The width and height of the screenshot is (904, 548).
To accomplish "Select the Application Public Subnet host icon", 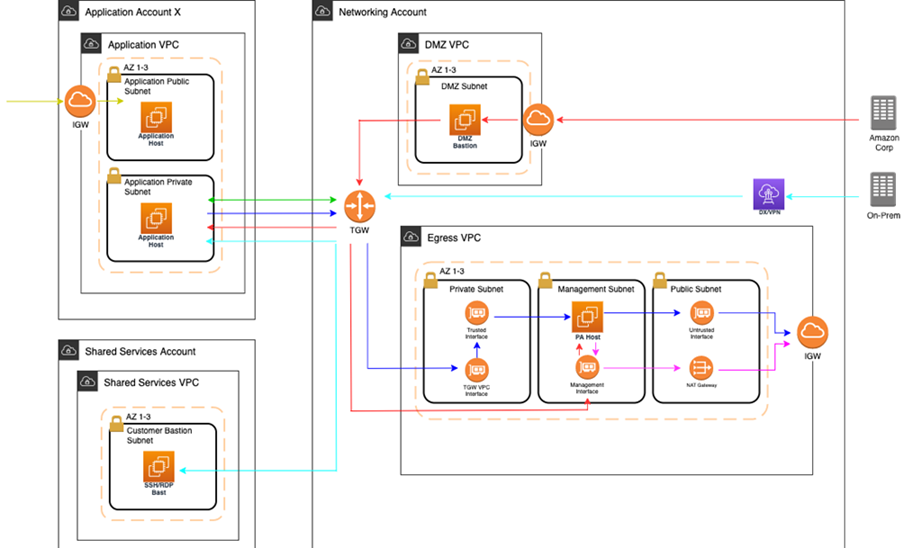I will (156, 115).
